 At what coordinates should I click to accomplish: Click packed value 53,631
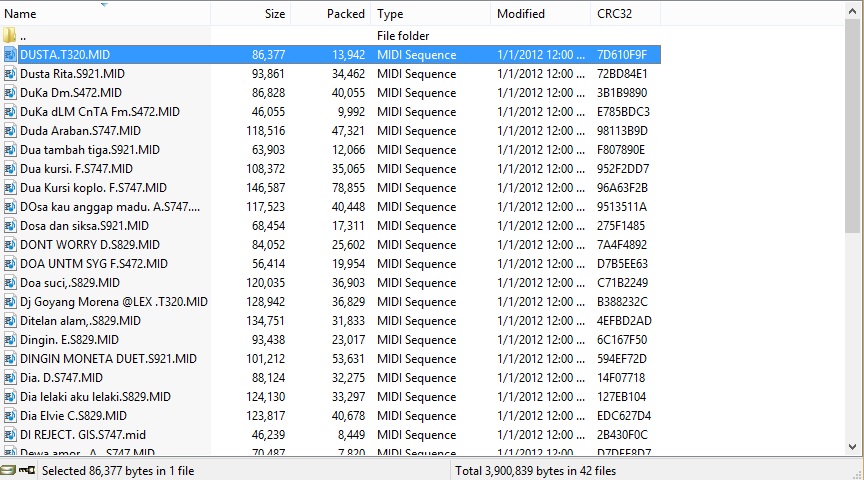tap(348, 359)
